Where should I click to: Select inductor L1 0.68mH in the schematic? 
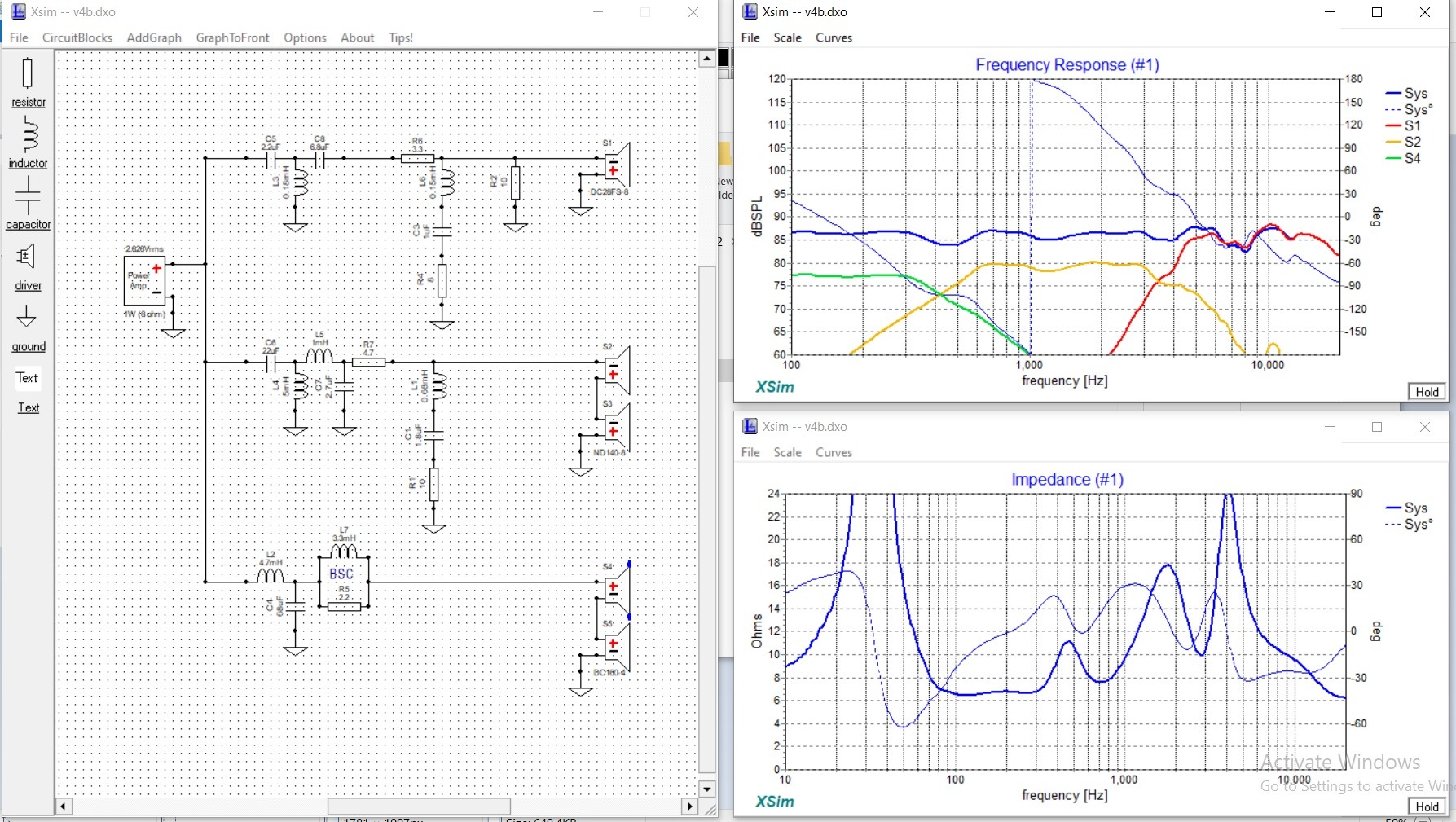[440, 388]
